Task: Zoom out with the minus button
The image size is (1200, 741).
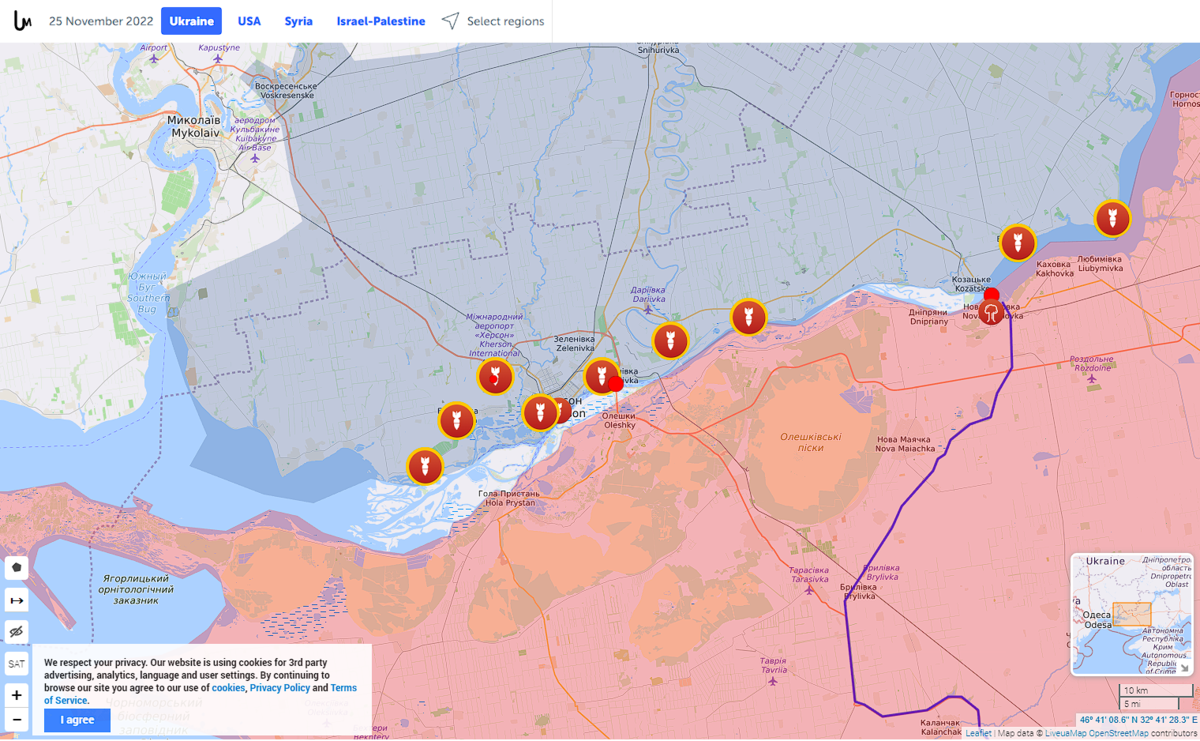Action: pyautogui.click(x=17, y=720)
